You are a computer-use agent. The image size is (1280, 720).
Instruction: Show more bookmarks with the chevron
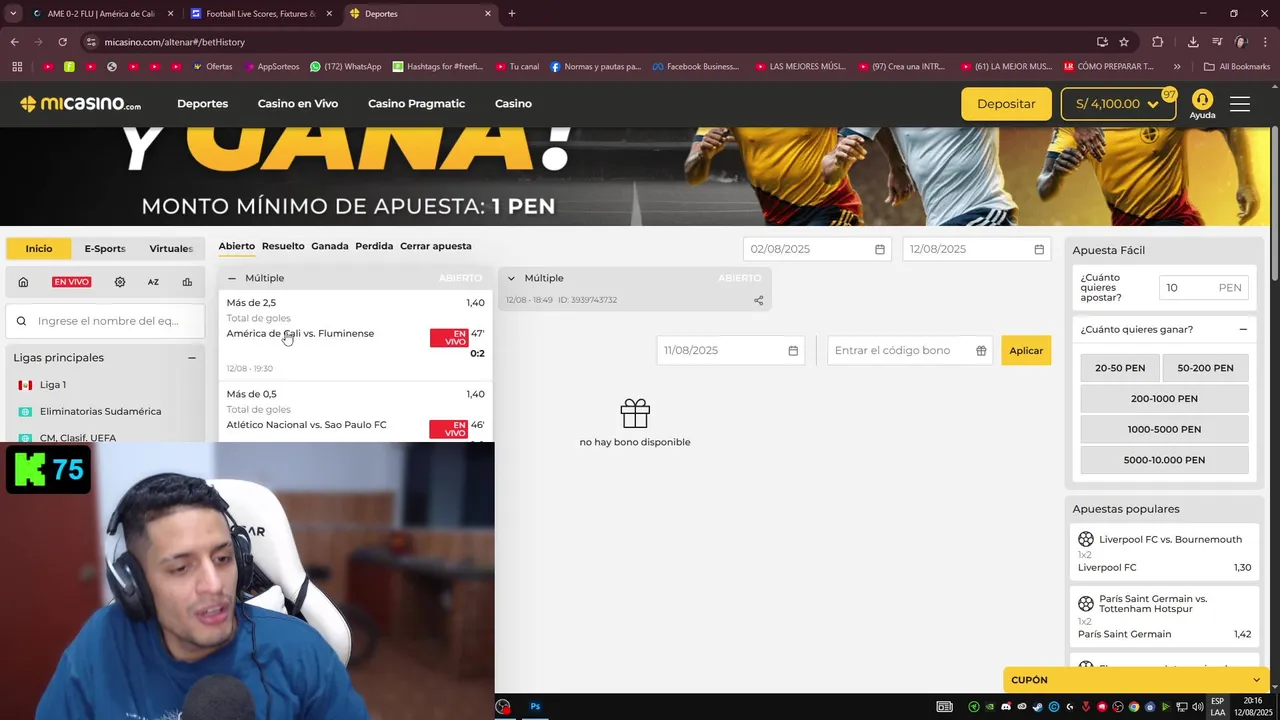pyautogui.click(x=1177, y=67)
